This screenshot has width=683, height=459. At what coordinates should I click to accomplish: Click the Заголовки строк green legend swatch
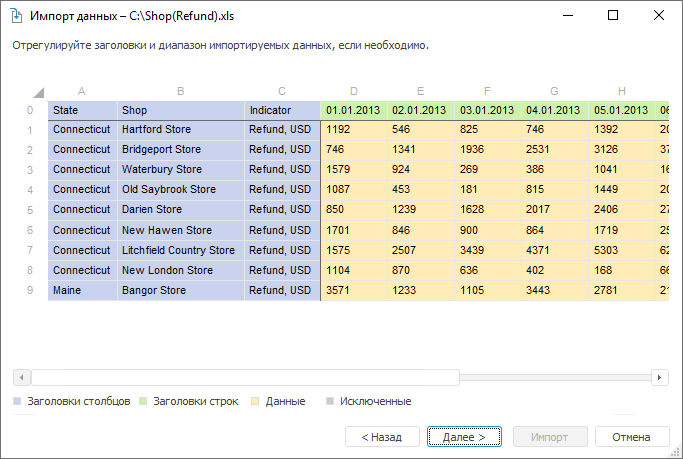pos(143,401)
